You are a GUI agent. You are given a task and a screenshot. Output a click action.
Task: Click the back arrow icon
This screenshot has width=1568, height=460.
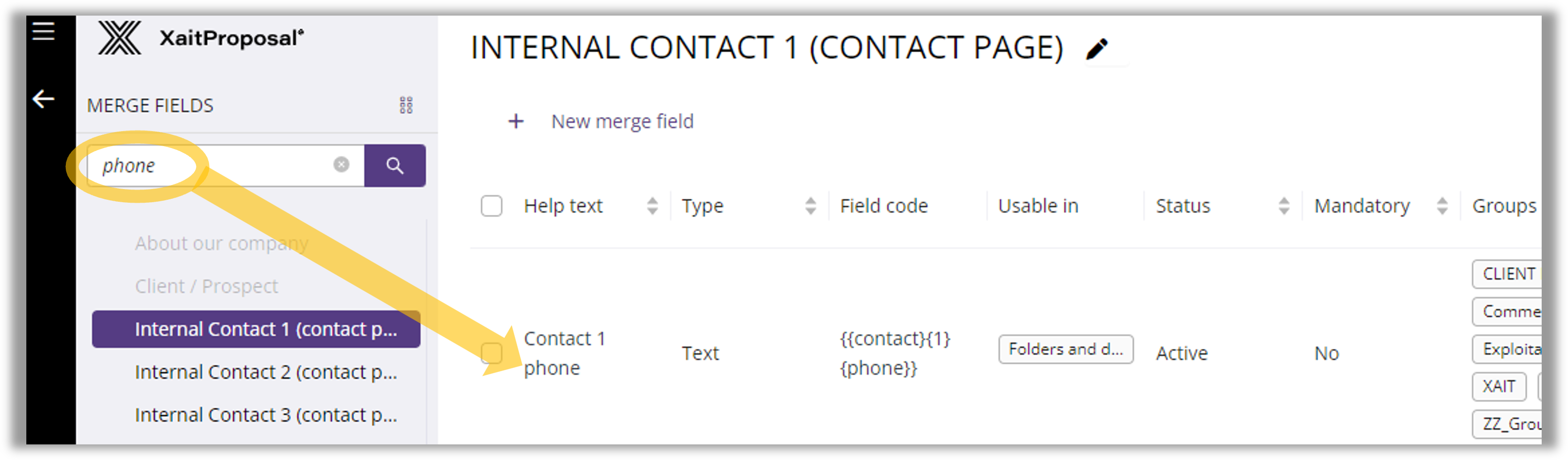pos(43,98)
